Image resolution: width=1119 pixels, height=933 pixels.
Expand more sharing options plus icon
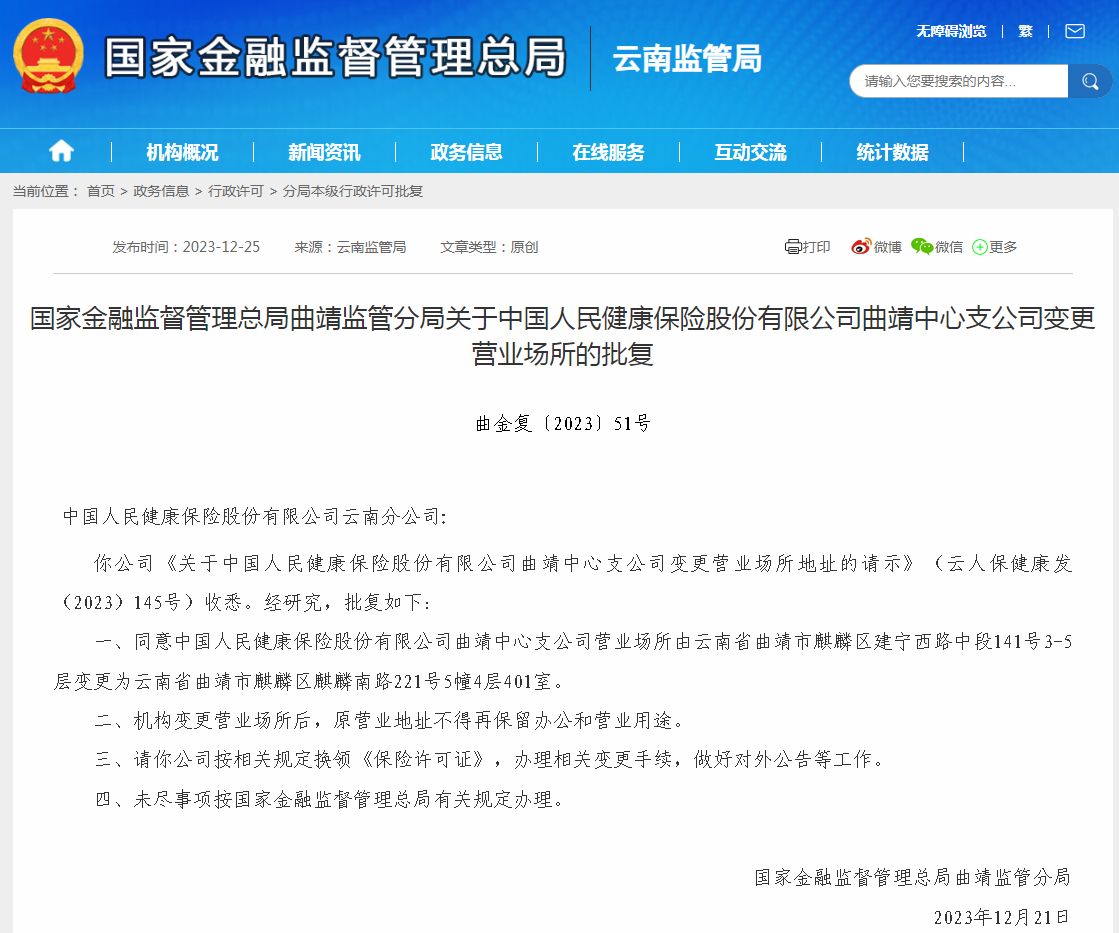coord(980,247)
